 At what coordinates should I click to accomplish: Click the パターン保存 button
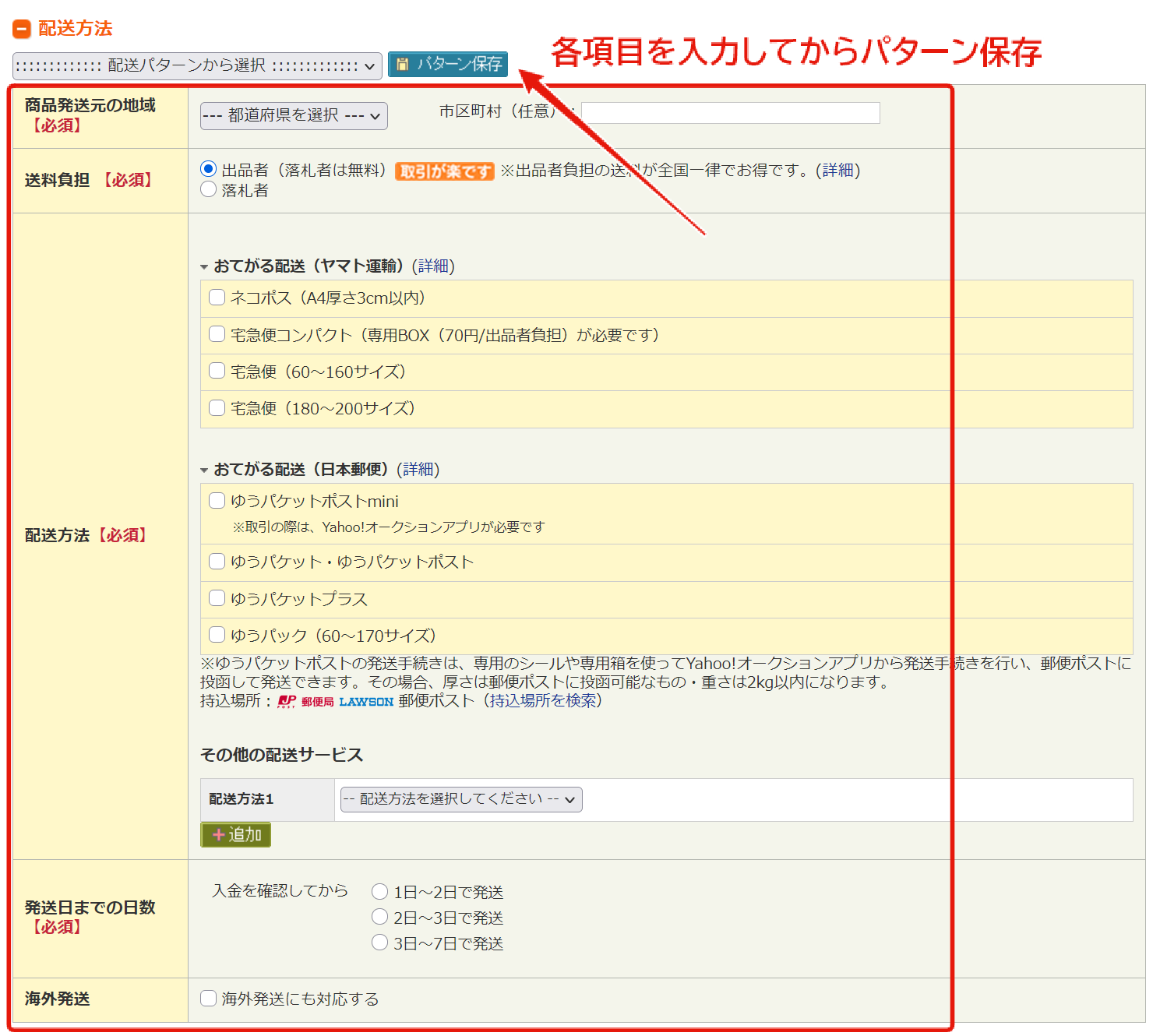tap(448, 64)
